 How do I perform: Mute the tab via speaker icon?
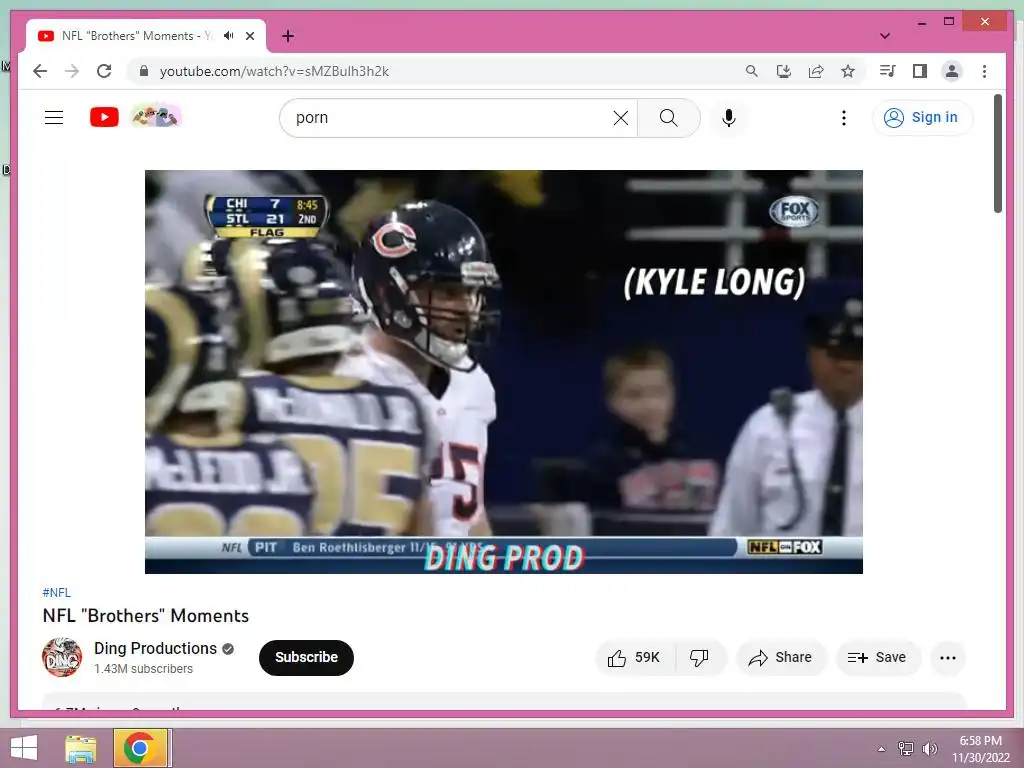[x=229, y=36]
